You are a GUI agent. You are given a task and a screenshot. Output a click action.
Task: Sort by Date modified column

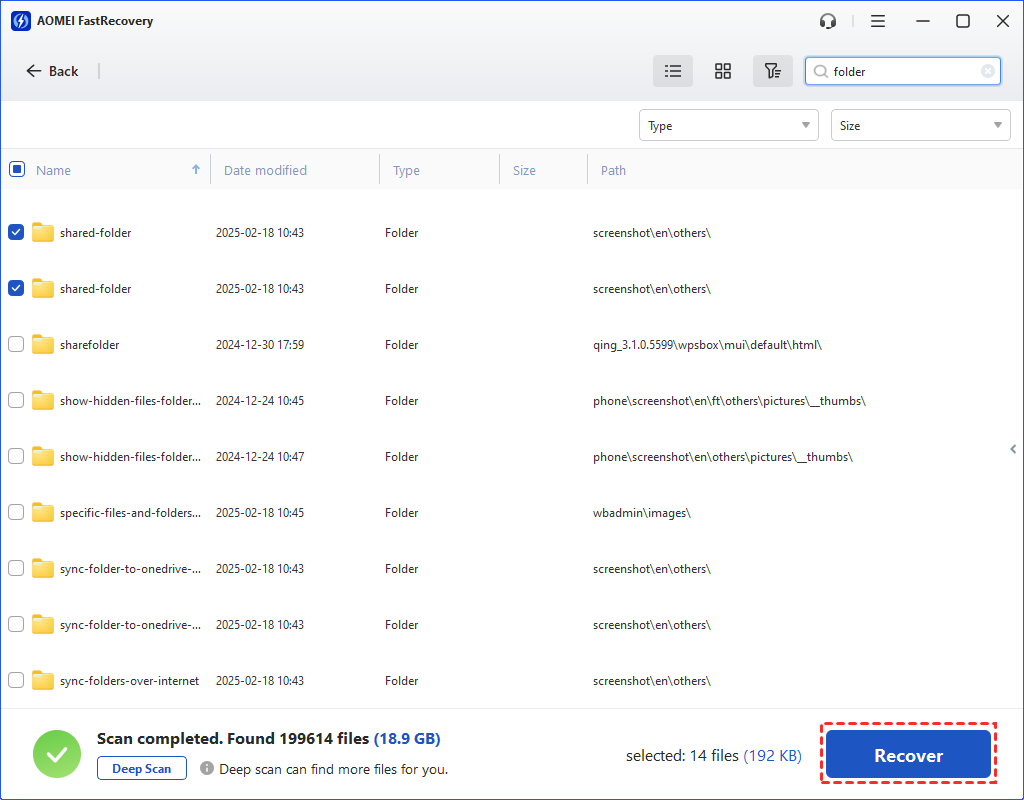[265, 170]
